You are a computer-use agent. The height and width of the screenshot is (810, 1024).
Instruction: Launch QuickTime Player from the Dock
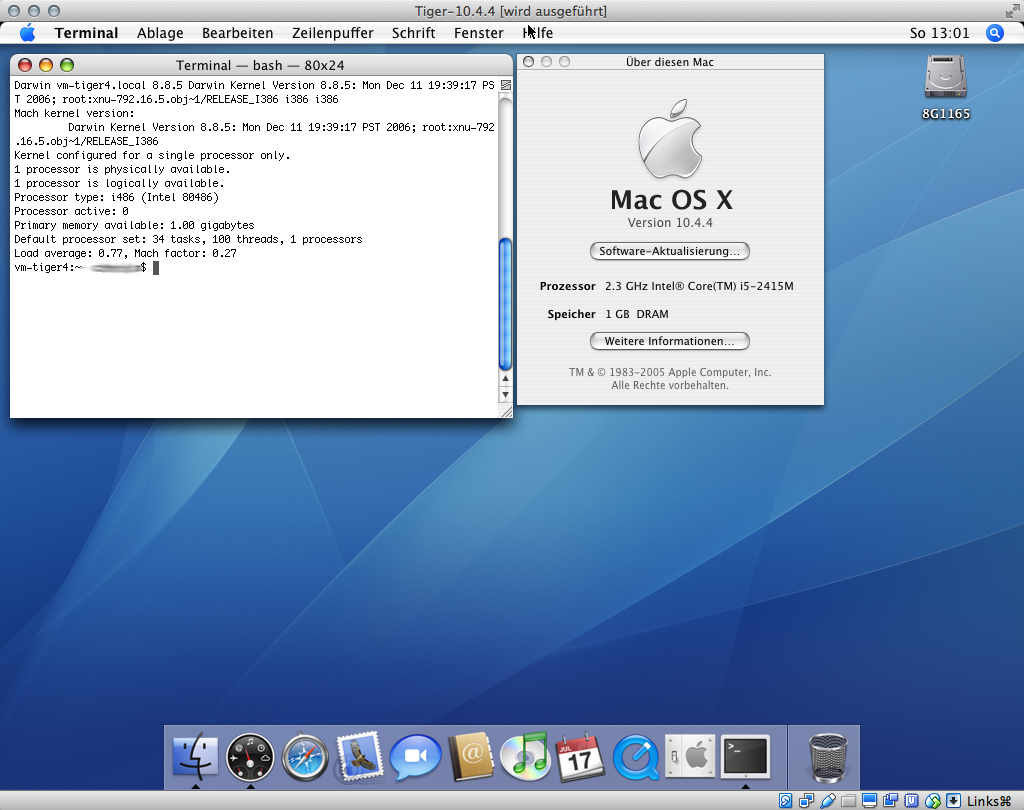click(635, 757)
